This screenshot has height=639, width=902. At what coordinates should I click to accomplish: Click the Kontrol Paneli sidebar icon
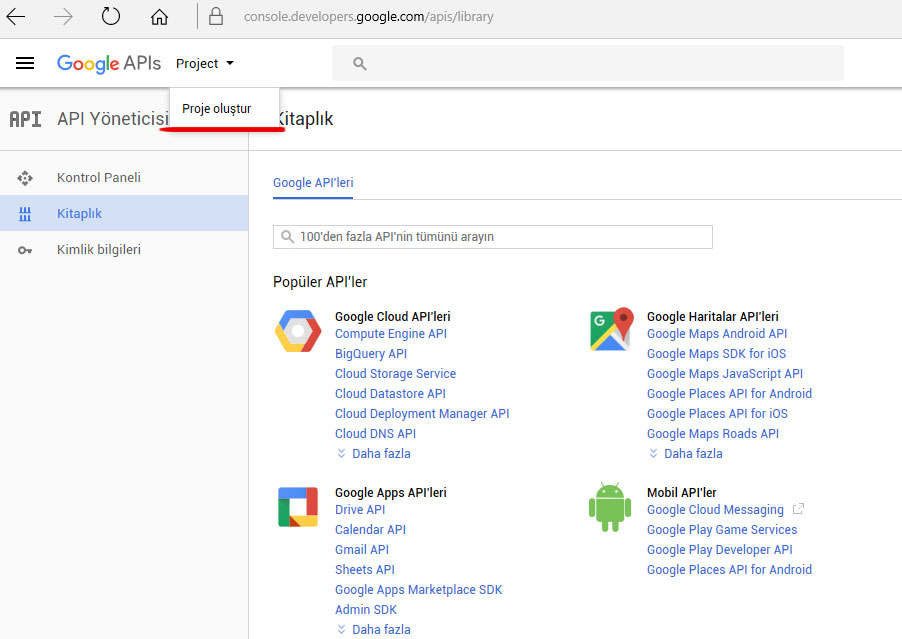[25, 178]
